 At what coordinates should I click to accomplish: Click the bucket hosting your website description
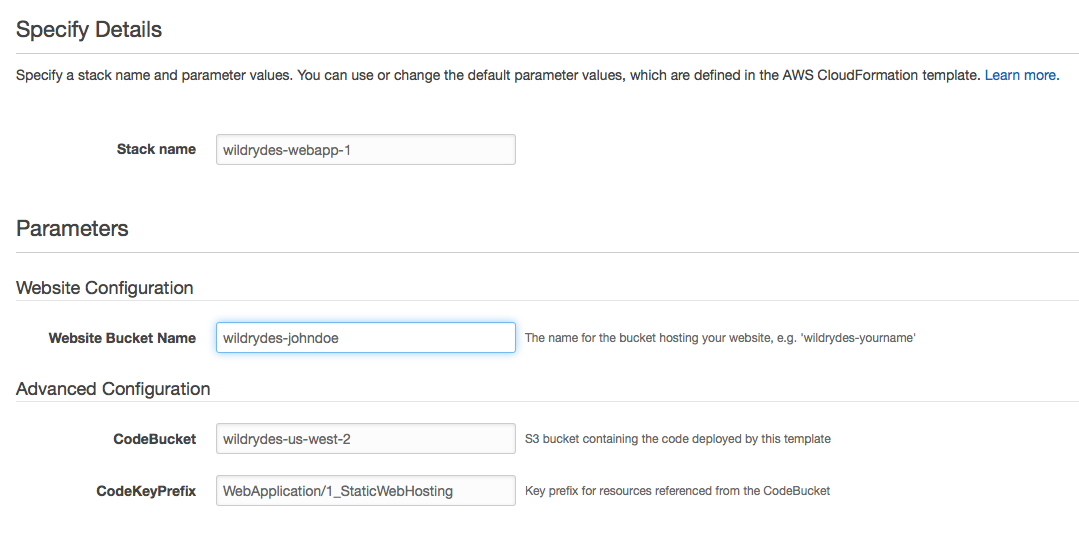coord(720,338)
